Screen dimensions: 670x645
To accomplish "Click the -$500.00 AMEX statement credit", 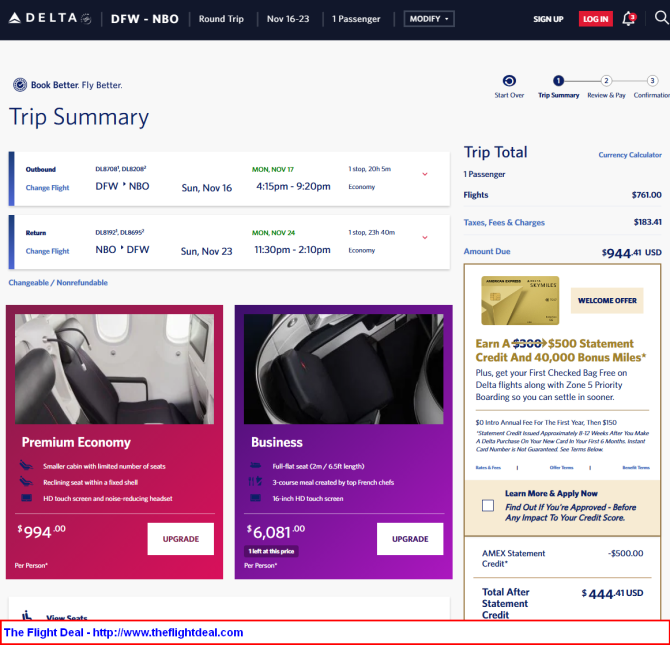I will pos(625,553).
